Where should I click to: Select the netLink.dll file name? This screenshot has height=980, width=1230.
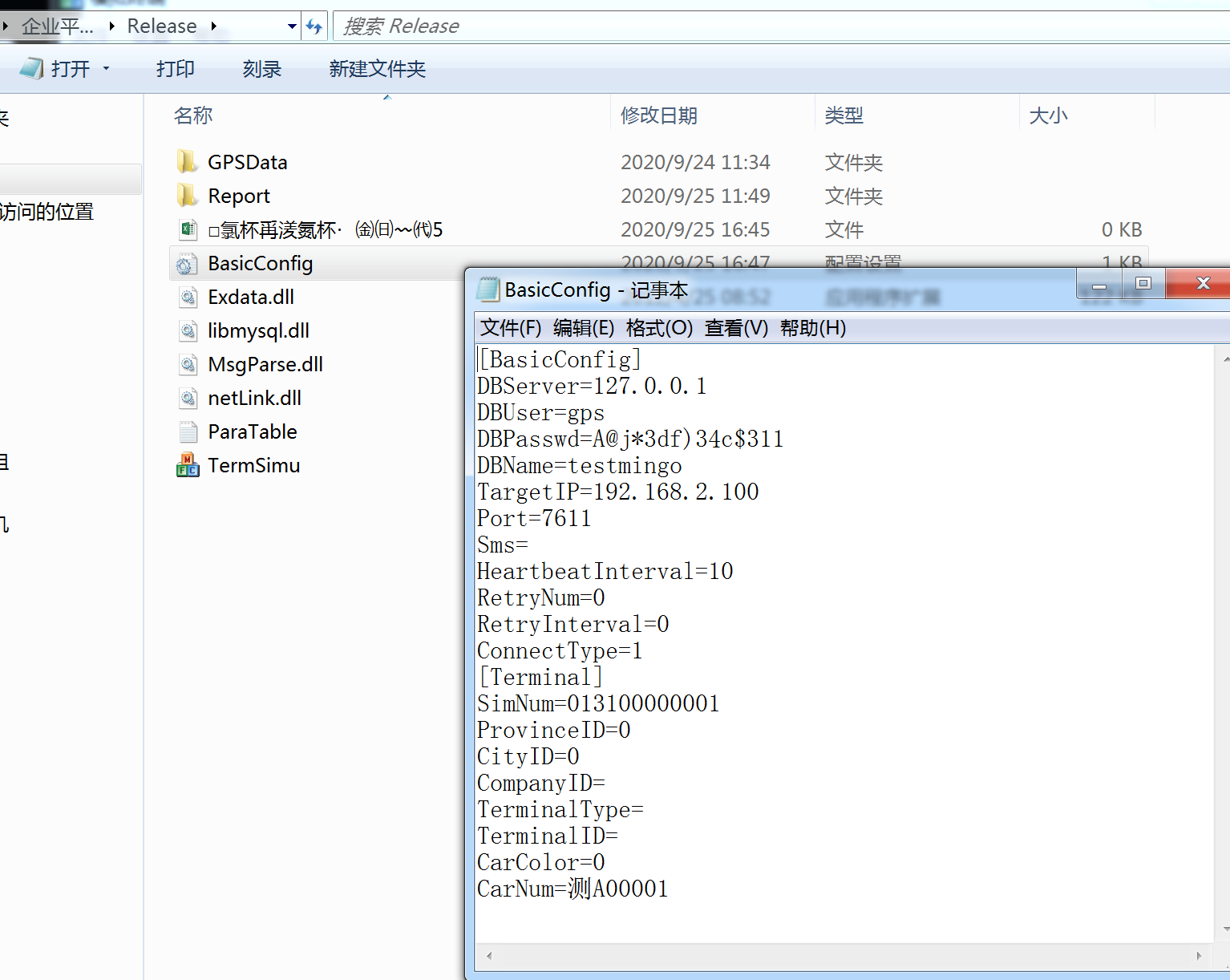[254, 399]
